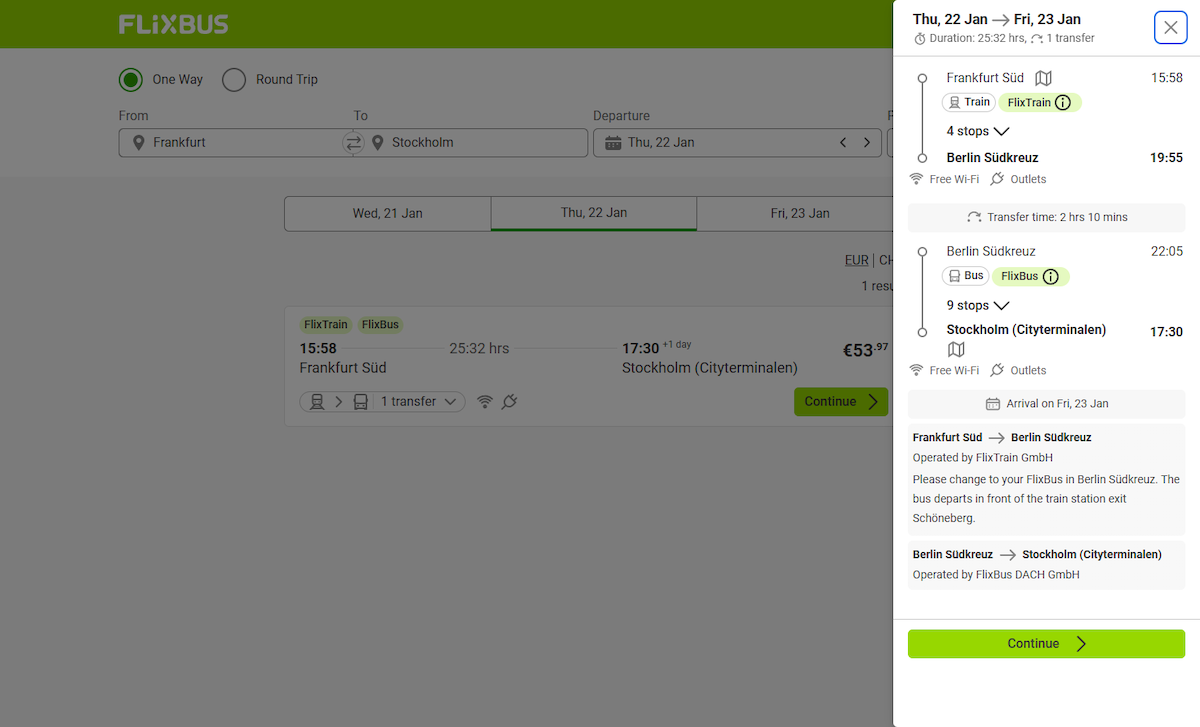This screenshot has width=1200, height=727.
Task: Continue from the side panel
Action: pyautogui.click(x=1046, y=644)
